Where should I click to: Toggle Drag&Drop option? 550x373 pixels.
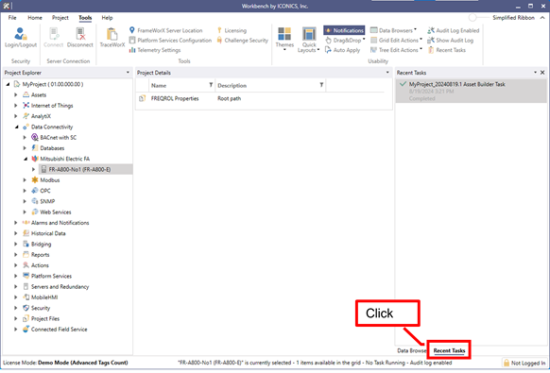pyautogui.click(x=345, y=40)
